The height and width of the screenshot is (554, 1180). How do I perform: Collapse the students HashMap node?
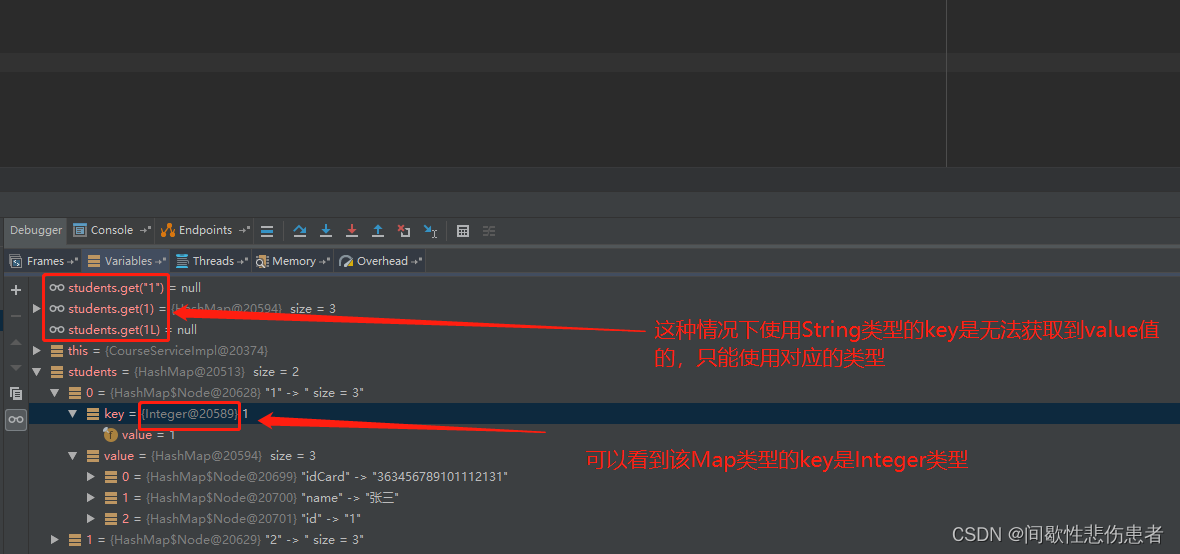coord(37,372)
